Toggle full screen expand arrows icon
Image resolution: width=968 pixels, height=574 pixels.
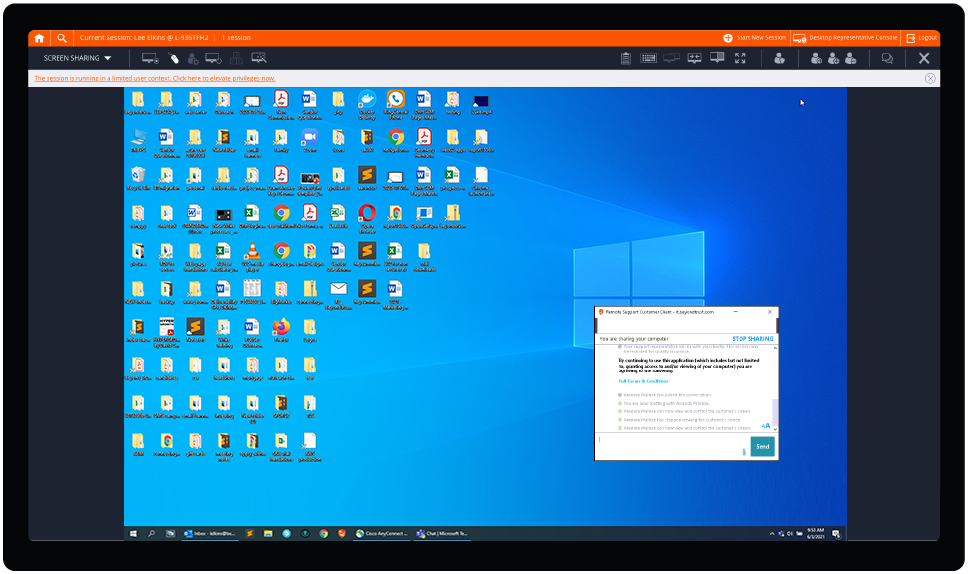pyautogui.click(x=740, y=58)
